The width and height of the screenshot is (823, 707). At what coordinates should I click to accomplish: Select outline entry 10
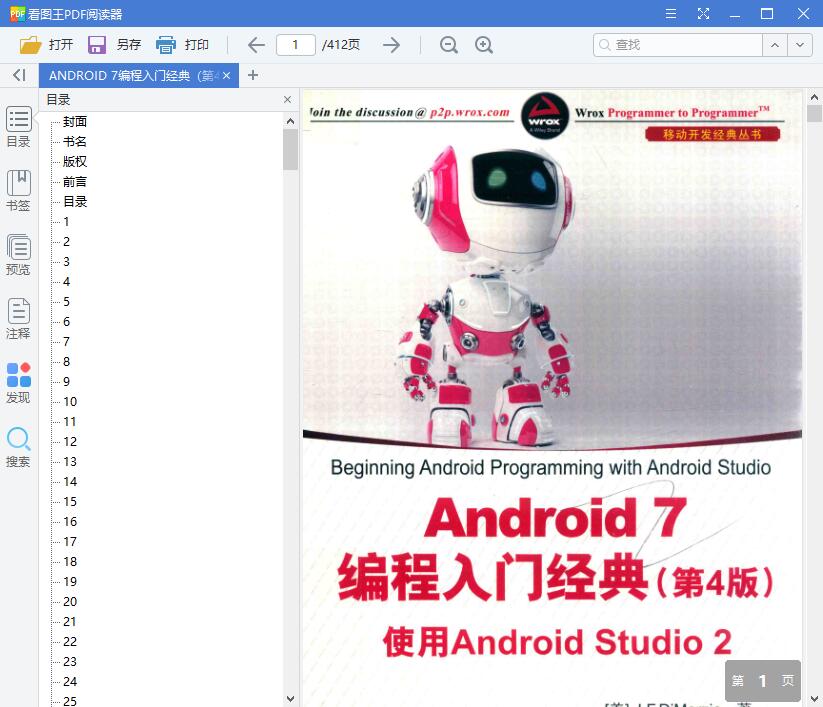[70, 402]
